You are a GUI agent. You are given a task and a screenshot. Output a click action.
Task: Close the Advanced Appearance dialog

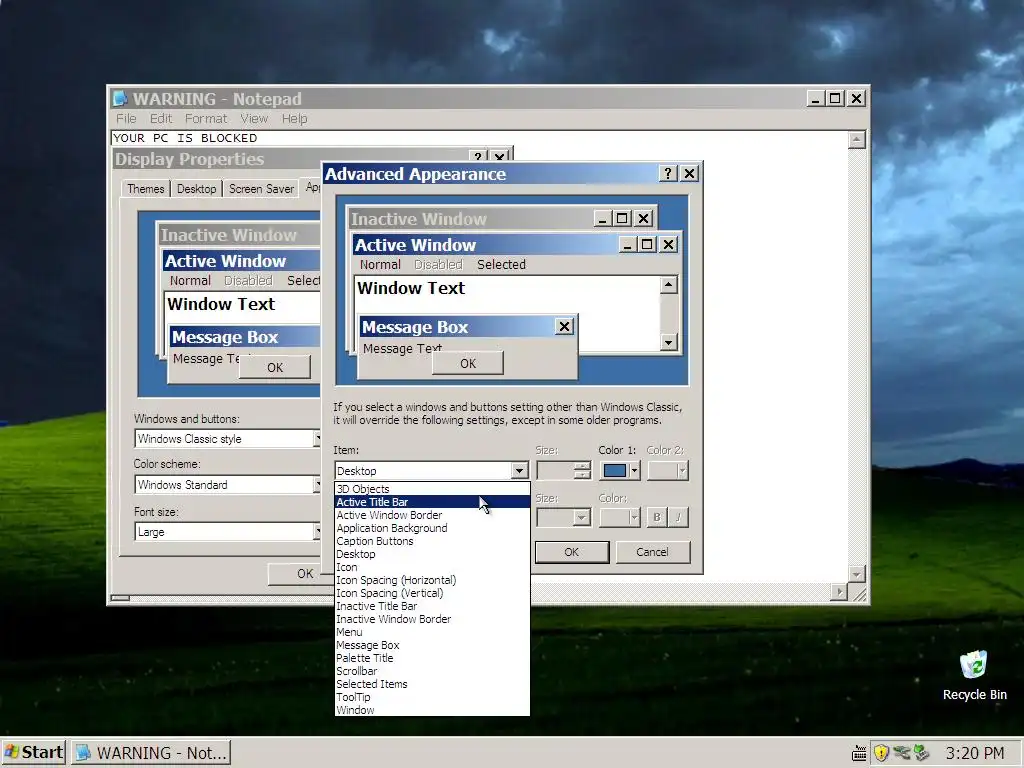tap(689, 174)
